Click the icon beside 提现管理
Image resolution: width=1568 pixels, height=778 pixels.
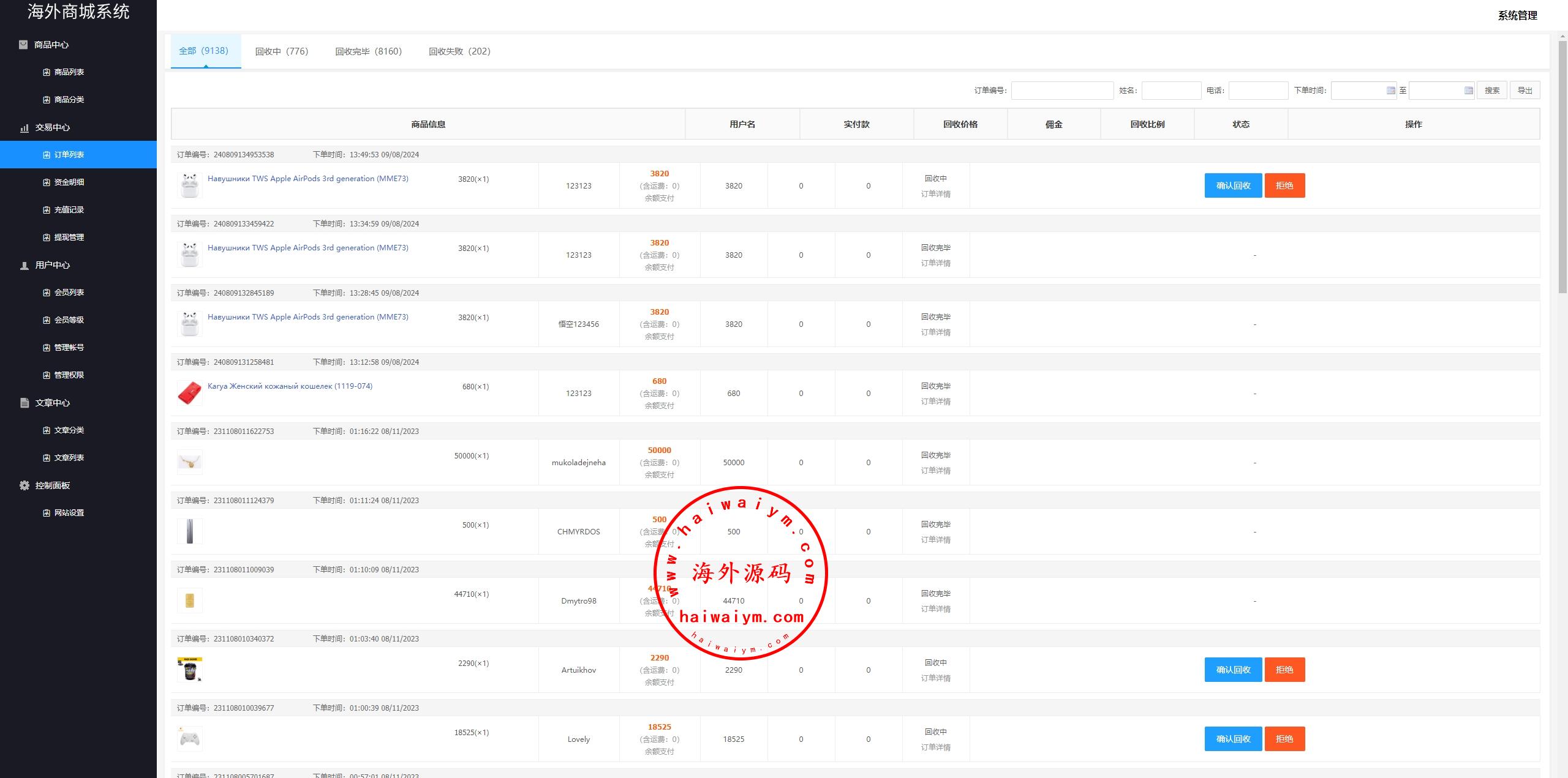tap(47, 238)
